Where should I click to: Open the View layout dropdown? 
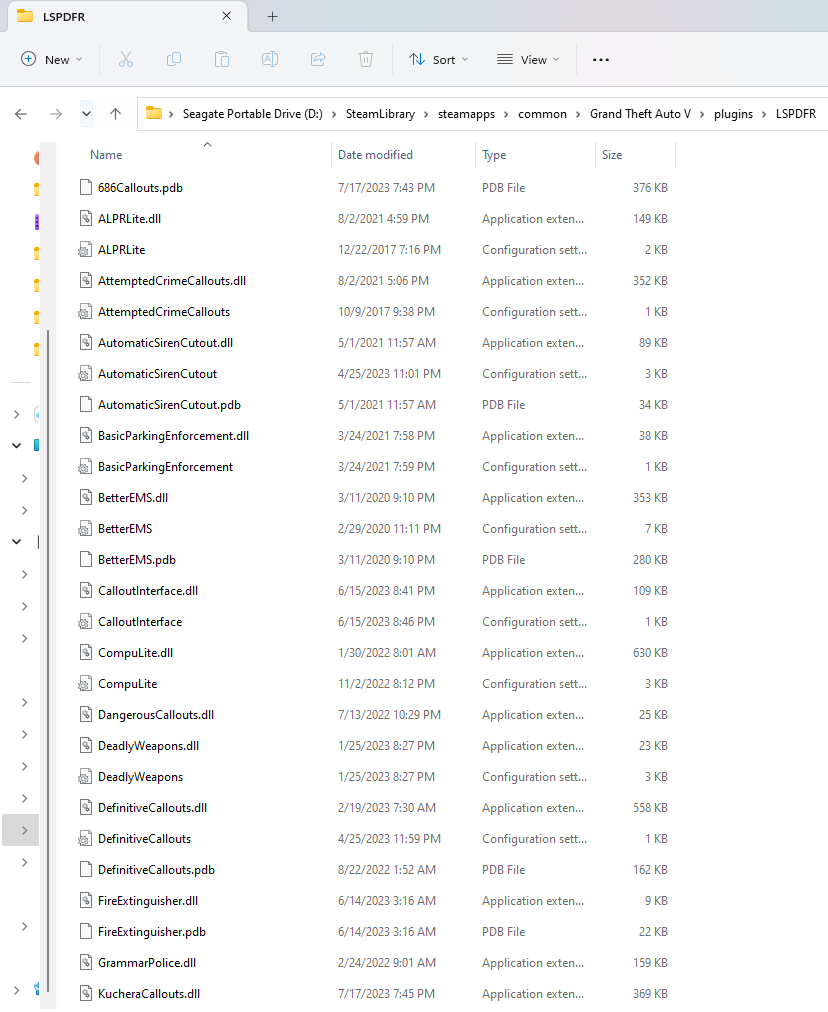click(528, 59)
